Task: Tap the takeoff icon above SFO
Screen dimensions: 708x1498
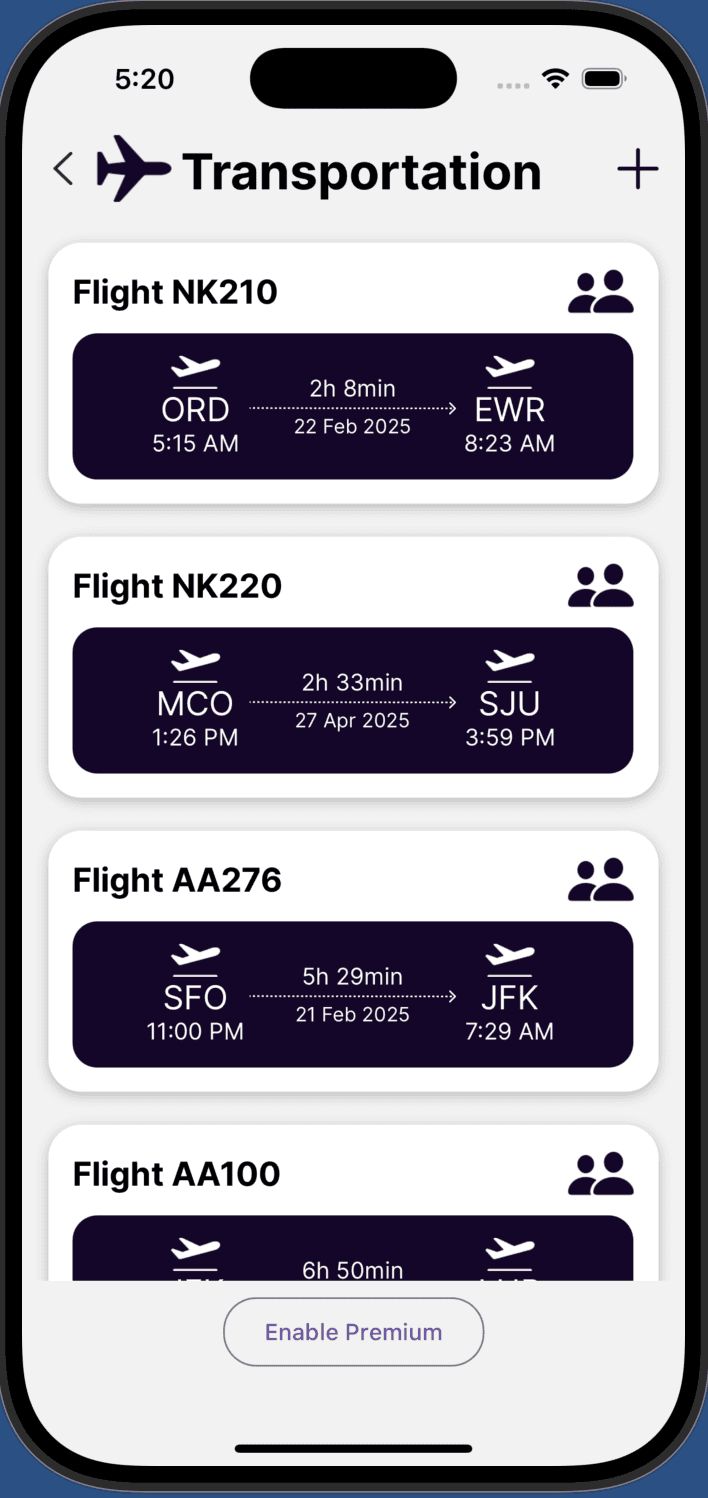Action: tap(195, 956)
